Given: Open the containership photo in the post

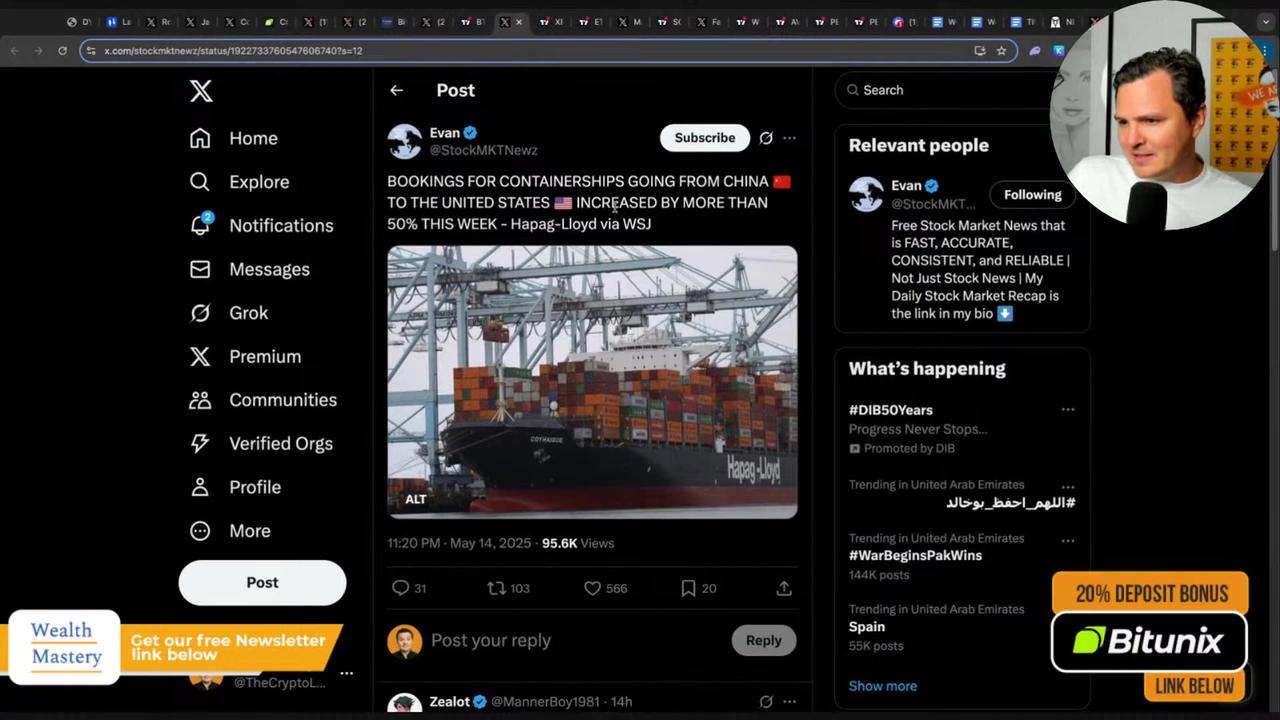Looking at the screenshot, I should click(x=592, y=382).
